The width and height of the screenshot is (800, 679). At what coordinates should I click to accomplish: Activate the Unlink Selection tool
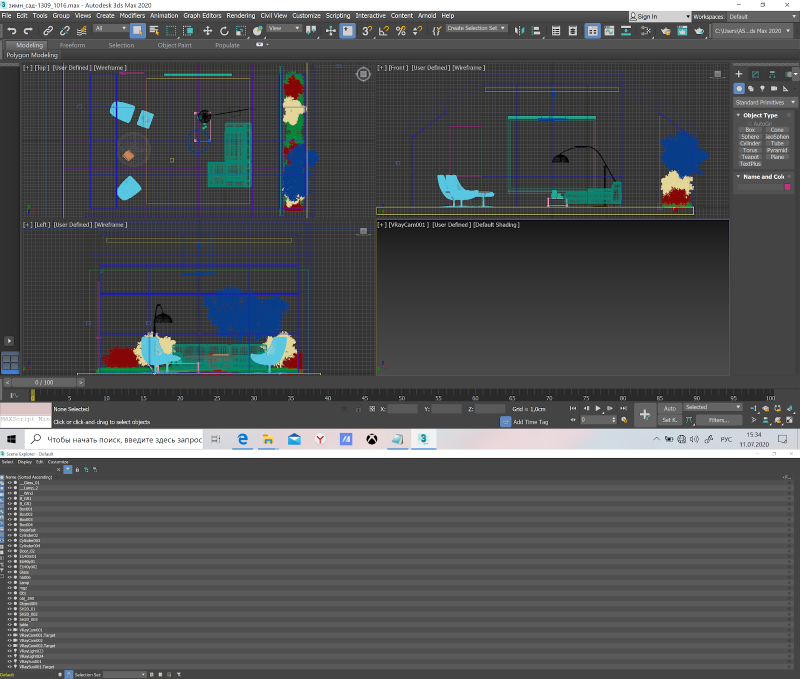point(65,31)
